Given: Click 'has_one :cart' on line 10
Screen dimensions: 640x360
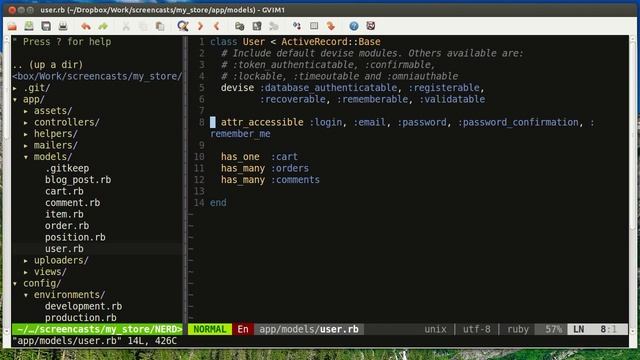Looking at the screenshot, I should (259, 157).
